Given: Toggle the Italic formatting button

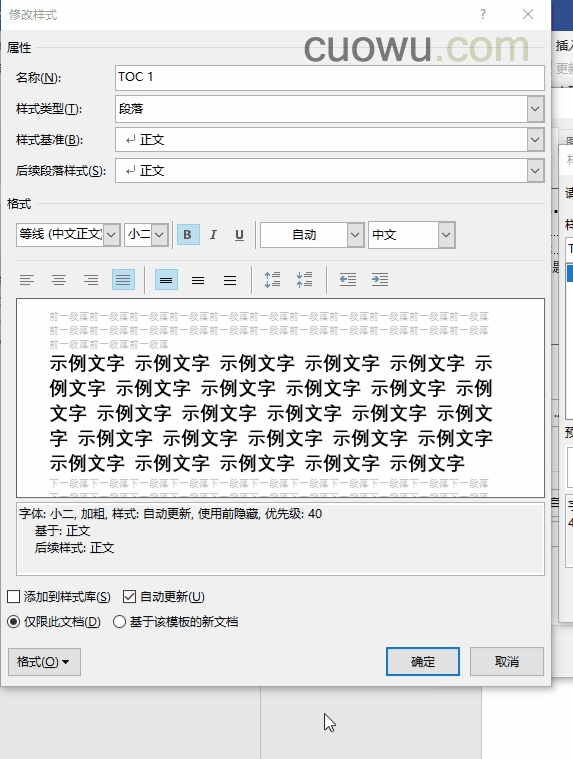Looking at the screenshot, I should click(x=213, y=235).
